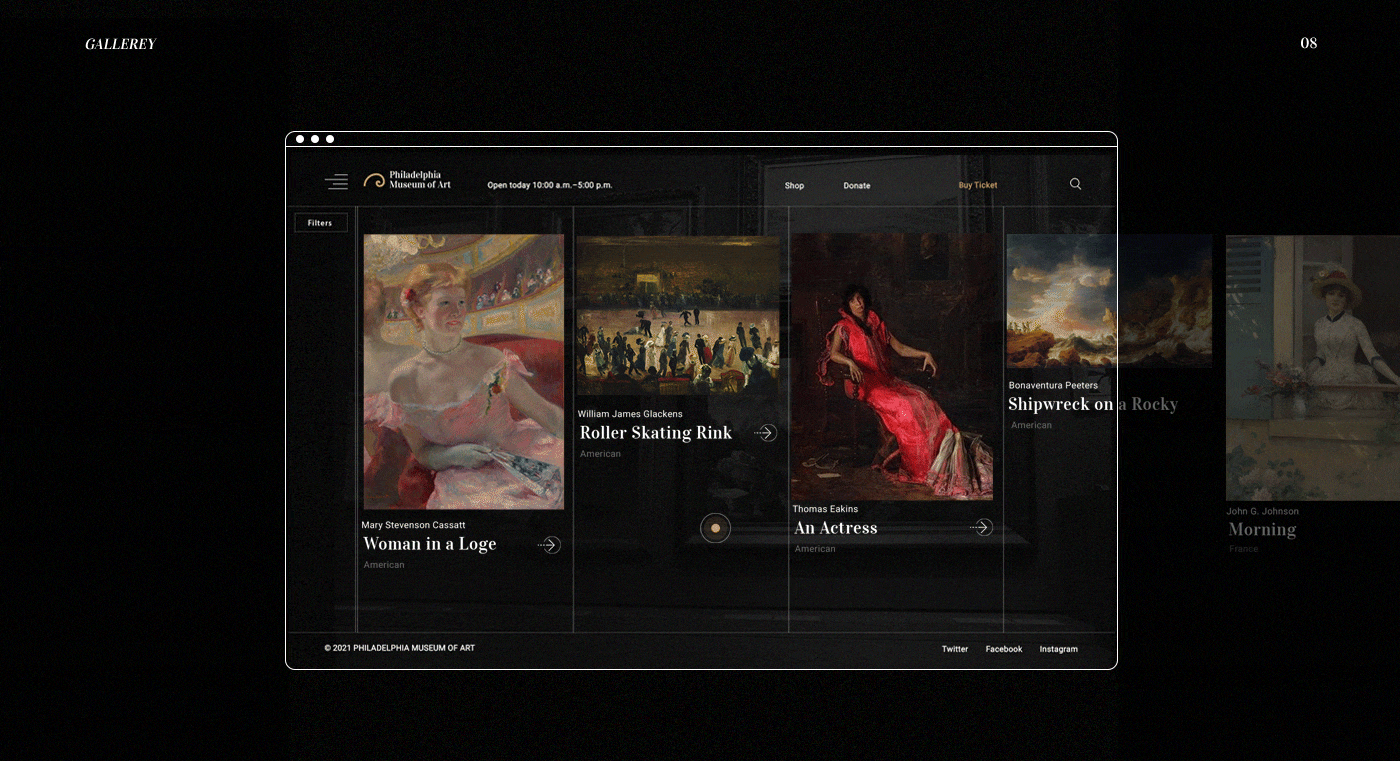The height and width of the screenshot is (761, 1400).
Task: Click 'American' under Woman in a Loge
Action: coord(384,565)
